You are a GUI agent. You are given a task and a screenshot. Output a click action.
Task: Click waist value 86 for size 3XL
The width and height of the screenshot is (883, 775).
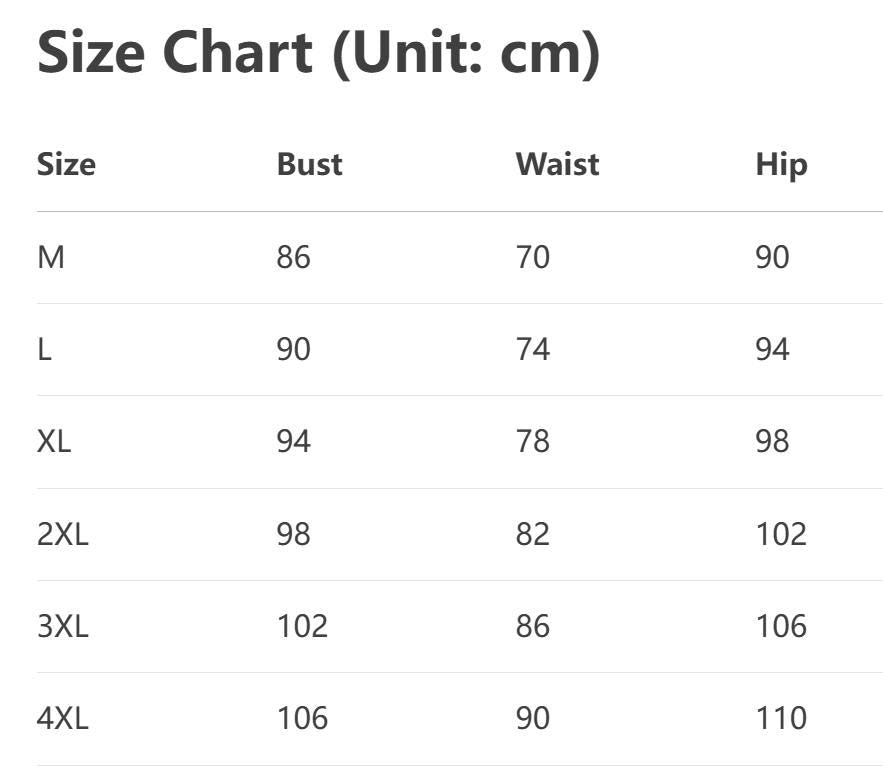[x=532, y=626]
